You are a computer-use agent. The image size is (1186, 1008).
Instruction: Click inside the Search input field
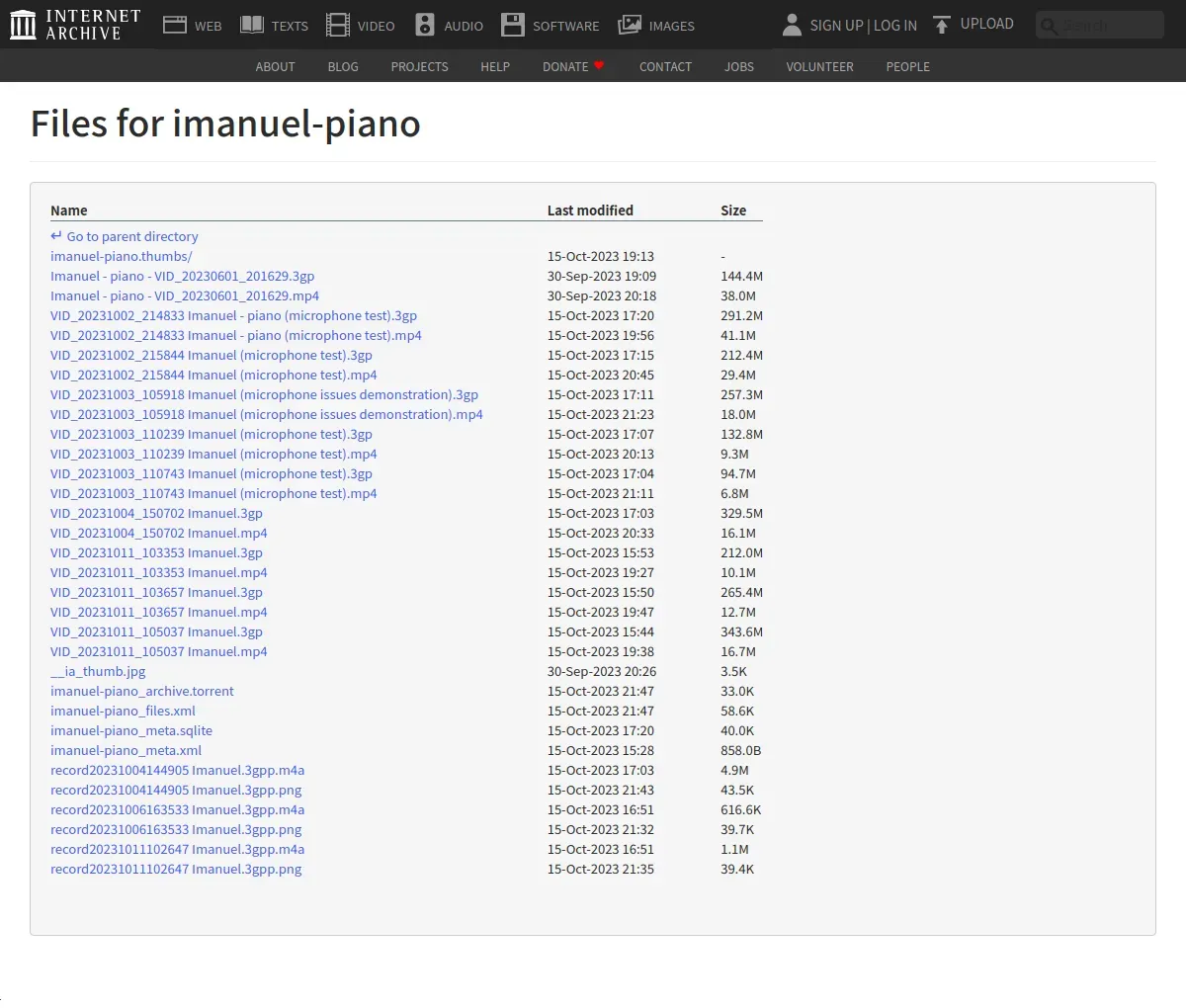click(1100, 25)
